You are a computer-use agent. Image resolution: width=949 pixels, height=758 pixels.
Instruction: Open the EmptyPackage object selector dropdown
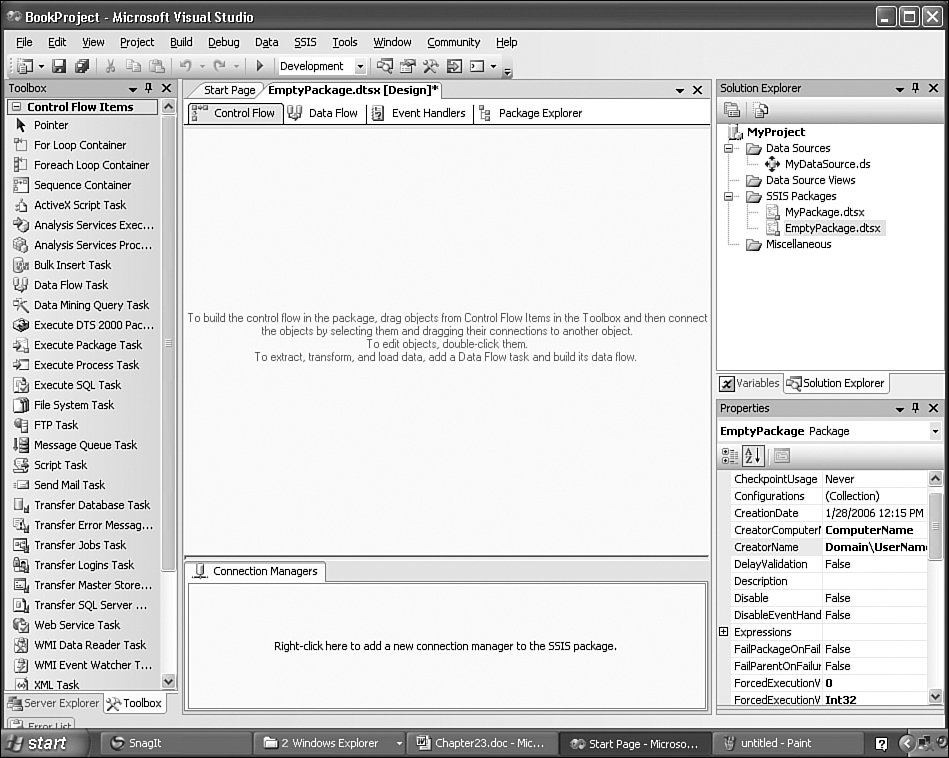pos(935,431)
